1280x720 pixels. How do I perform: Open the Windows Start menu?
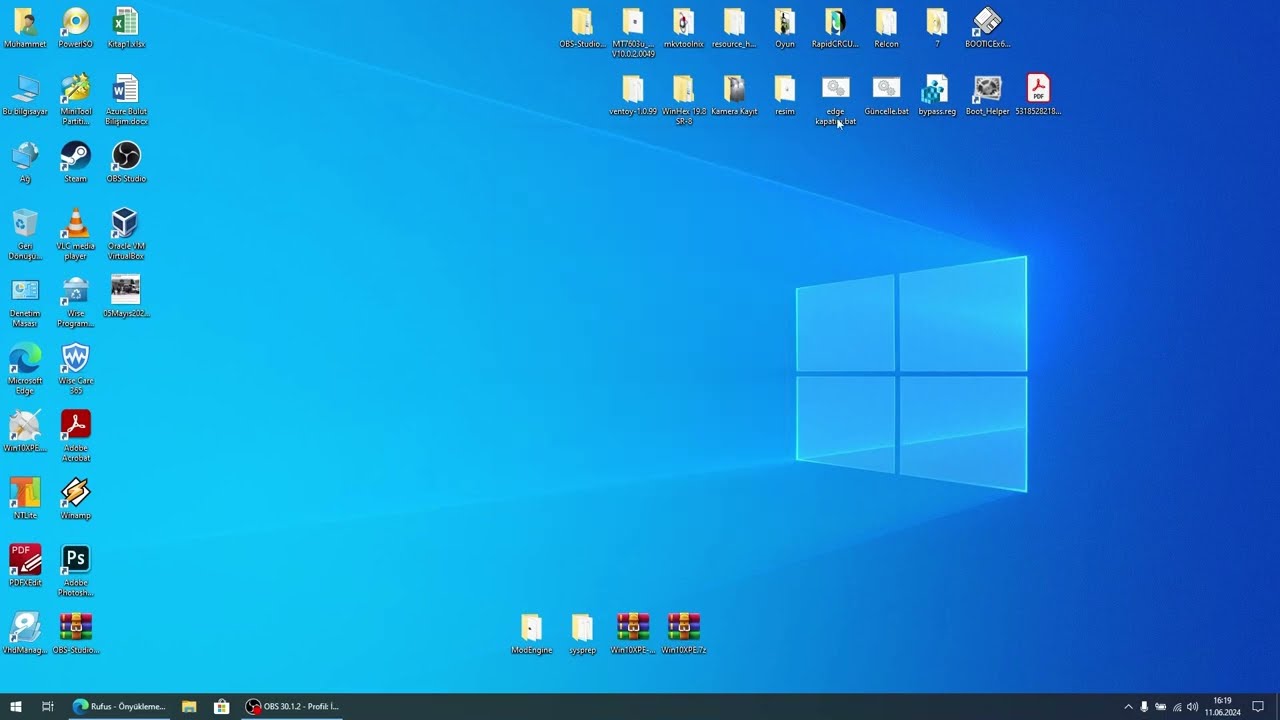tap(16, 706)
